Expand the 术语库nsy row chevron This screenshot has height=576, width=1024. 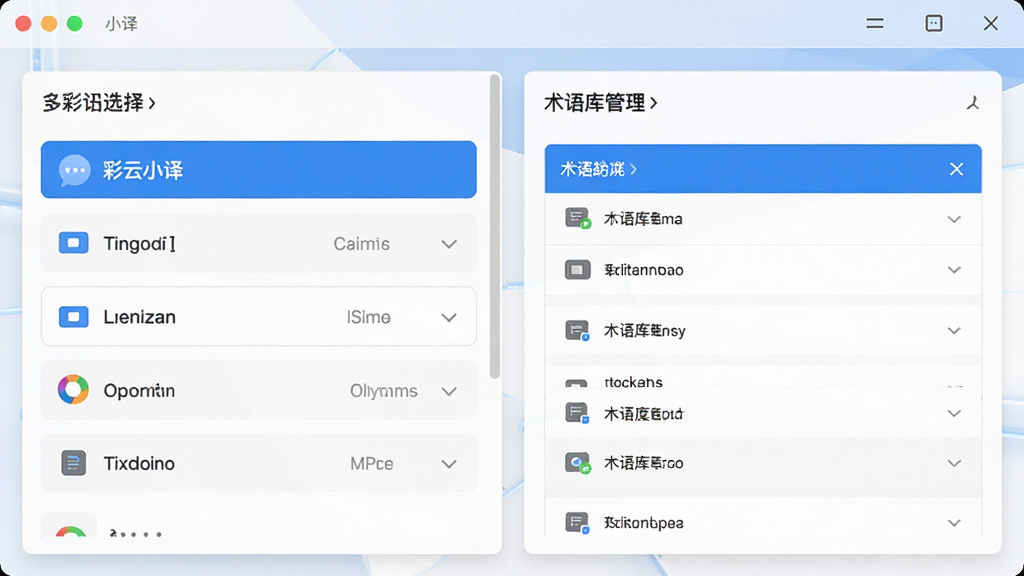[x=954, y=331]
